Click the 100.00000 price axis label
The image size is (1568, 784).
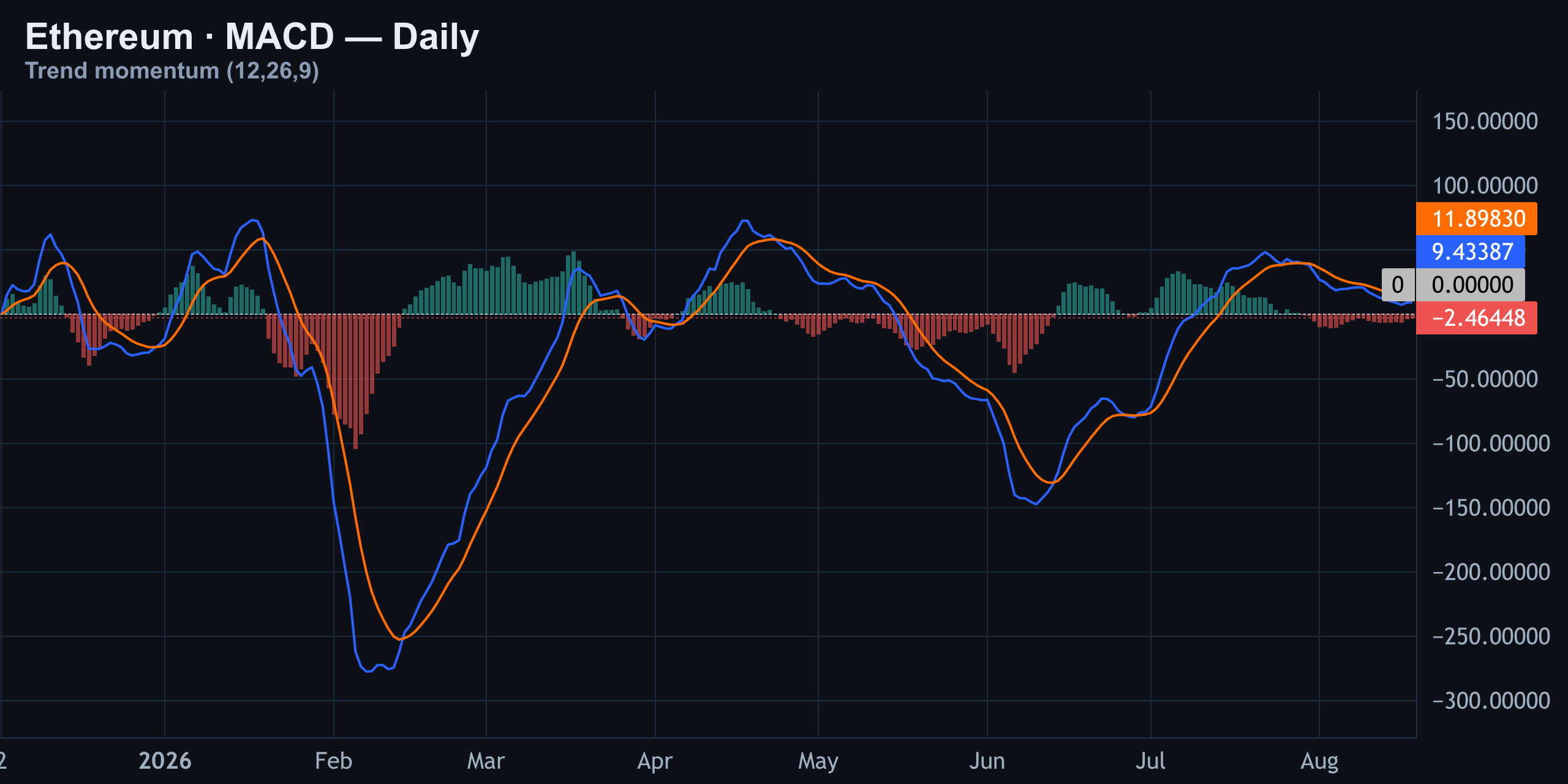point(1485,186)
